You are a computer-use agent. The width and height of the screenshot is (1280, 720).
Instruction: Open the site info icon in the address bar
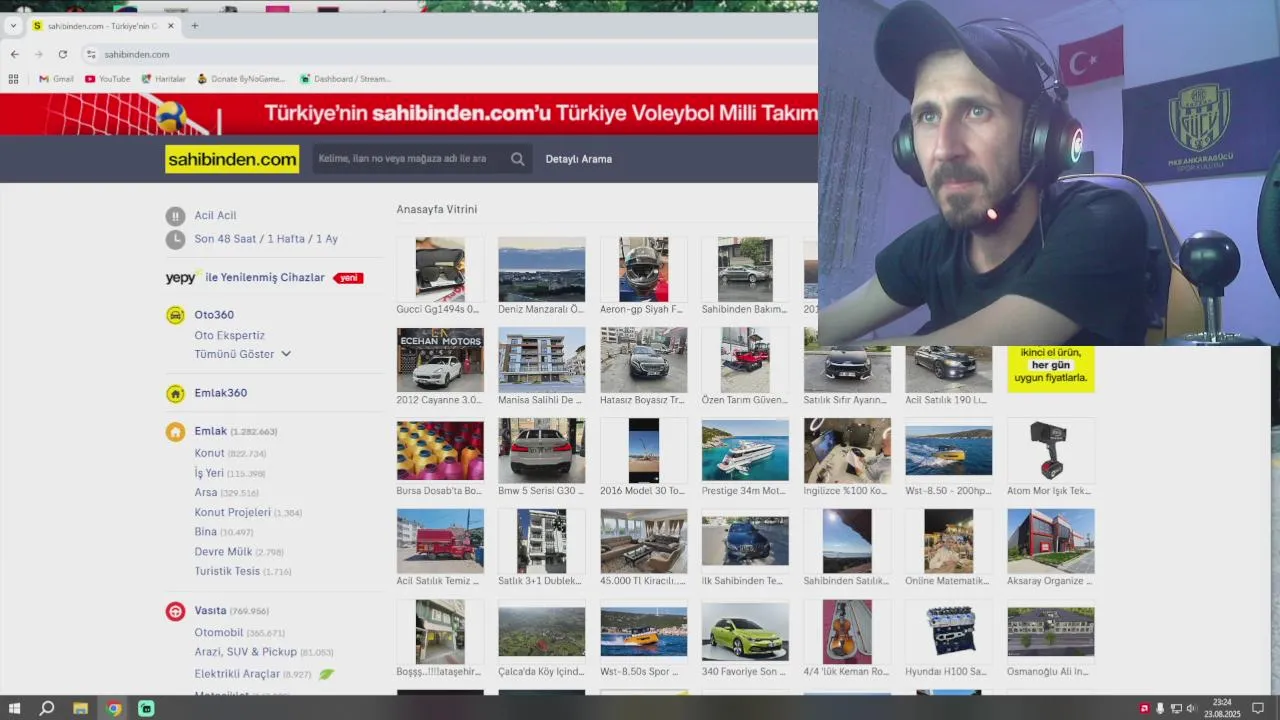point(91,54)
